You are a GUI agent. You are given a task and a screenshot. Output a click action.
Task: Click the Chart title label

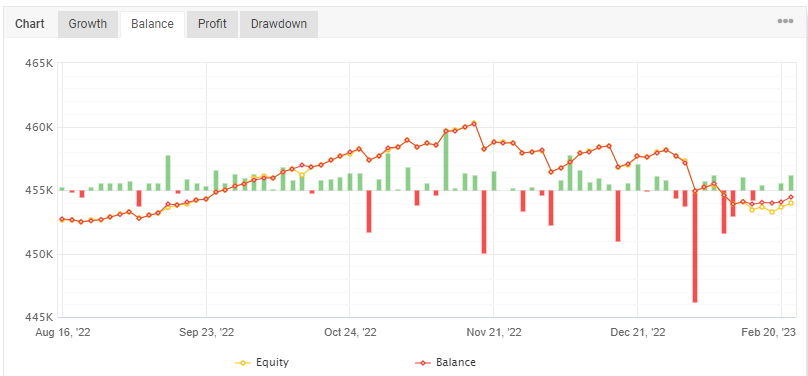click(x=29, y=24)
